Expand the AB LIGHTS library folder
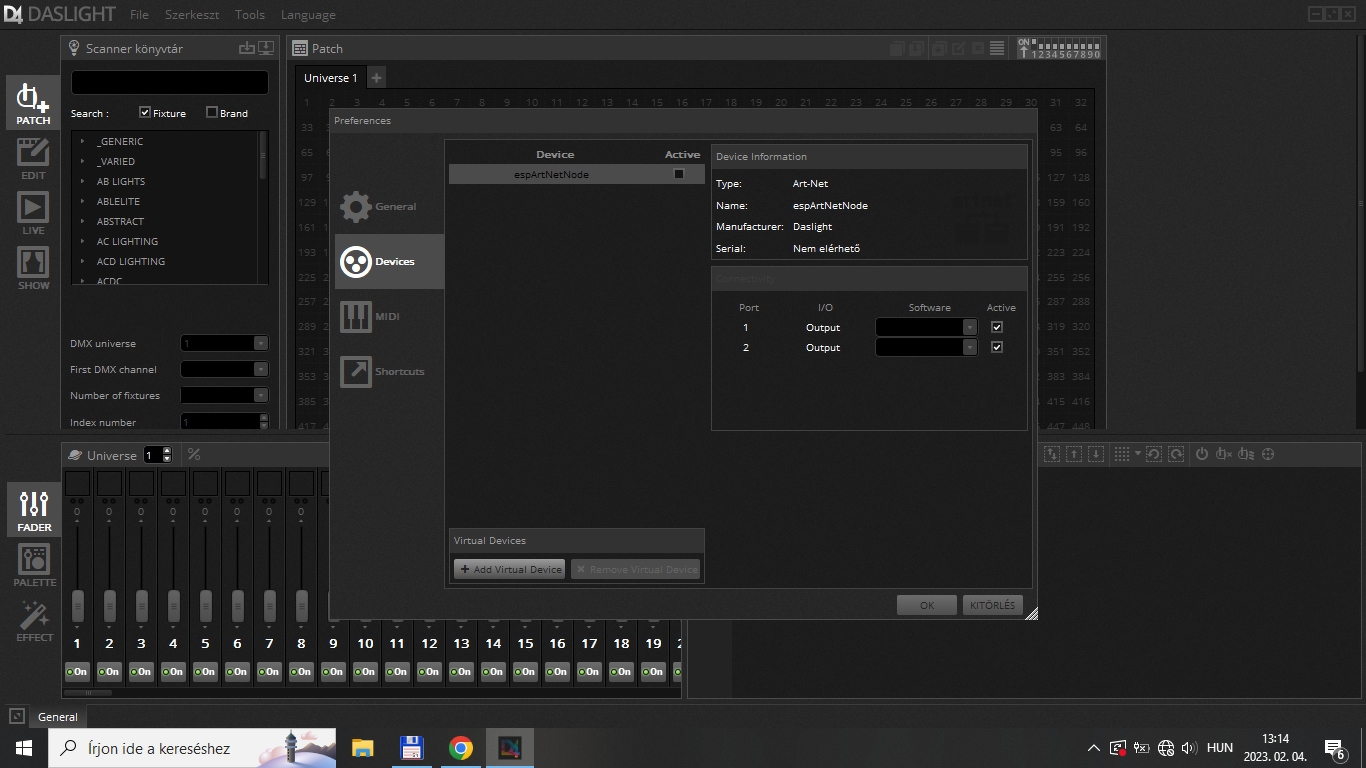 (82, 181)
